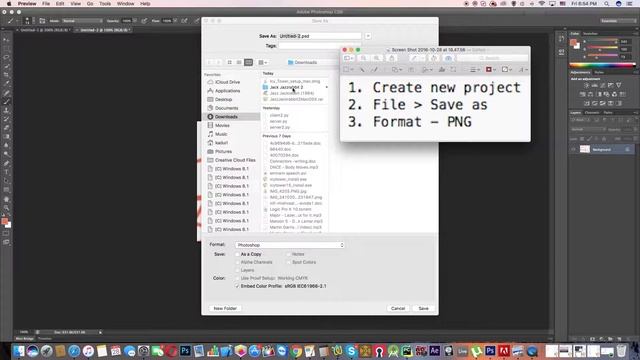This screenshot has width=640, height=360.
Task: Select the Crop tool
Action: pyautogui.click(x=6, y=75)
